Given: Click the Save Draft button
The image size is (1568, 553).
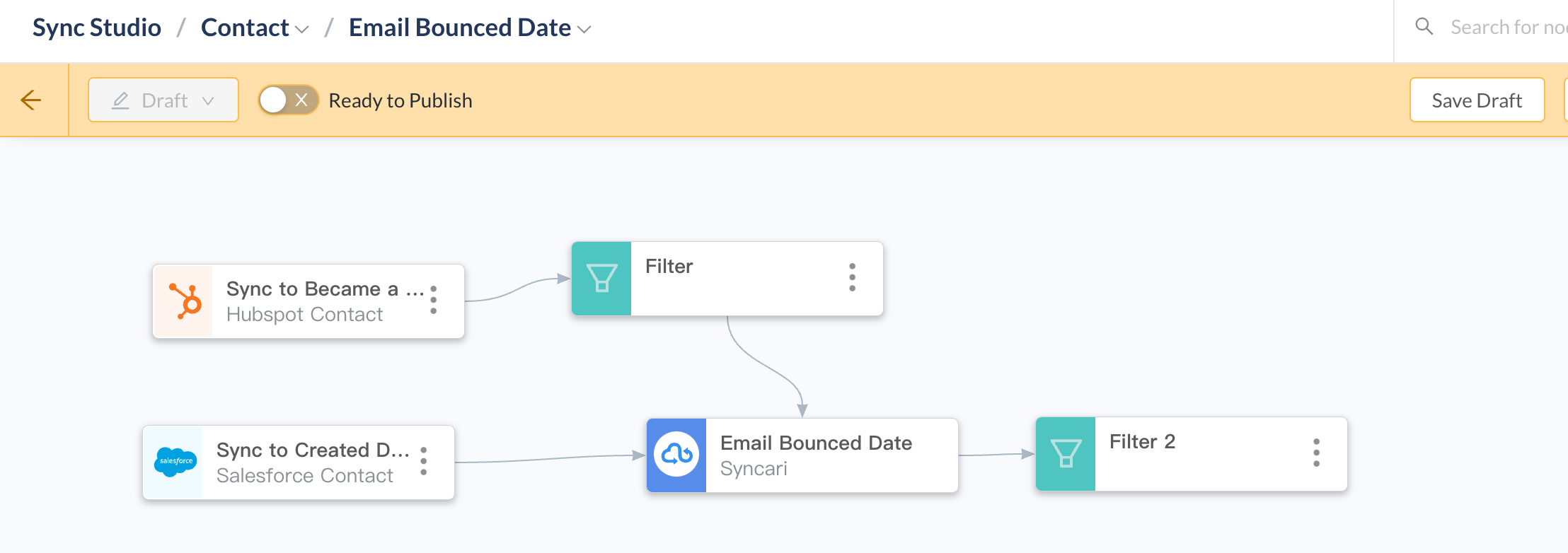Looking at the screenshot, I should click(1477, 100).
